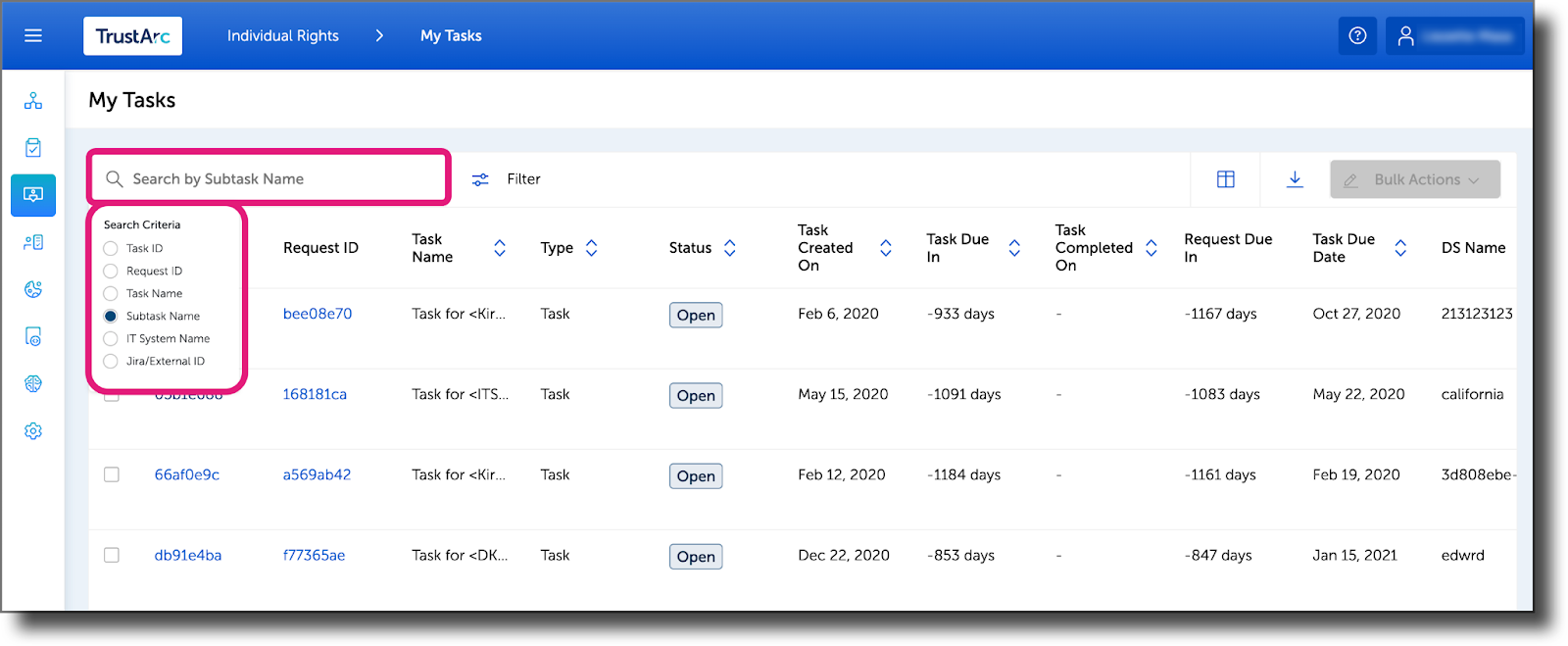Open request a569ab42 link
Image resolution: width=1568 pixels, height=646 pixels.
[x=317, y=474]
